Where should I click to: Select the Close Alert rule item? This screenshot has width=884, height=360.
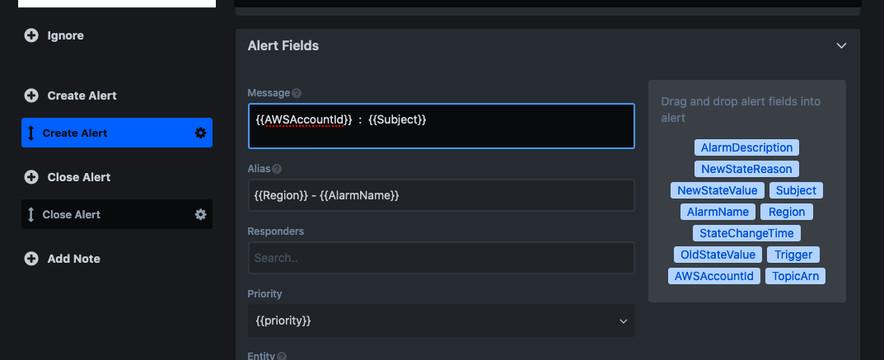117,214
